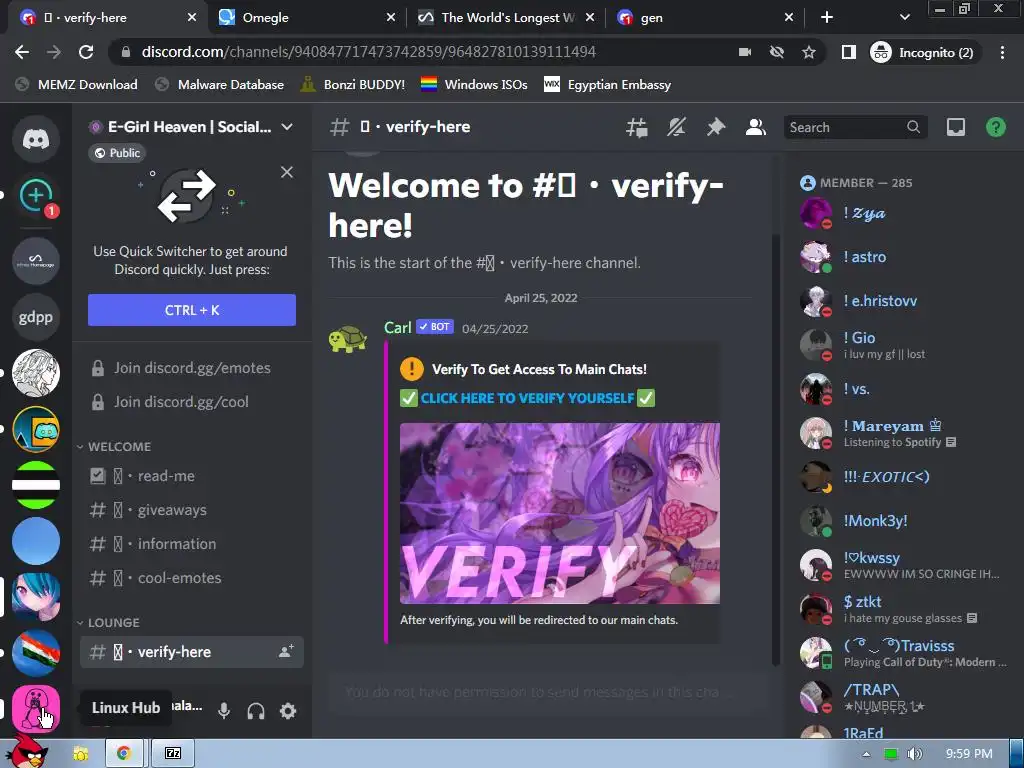Open the Bonzi BUDDY! bookmark
This screenshot has width=1024, height=768.
click(353, 85)
